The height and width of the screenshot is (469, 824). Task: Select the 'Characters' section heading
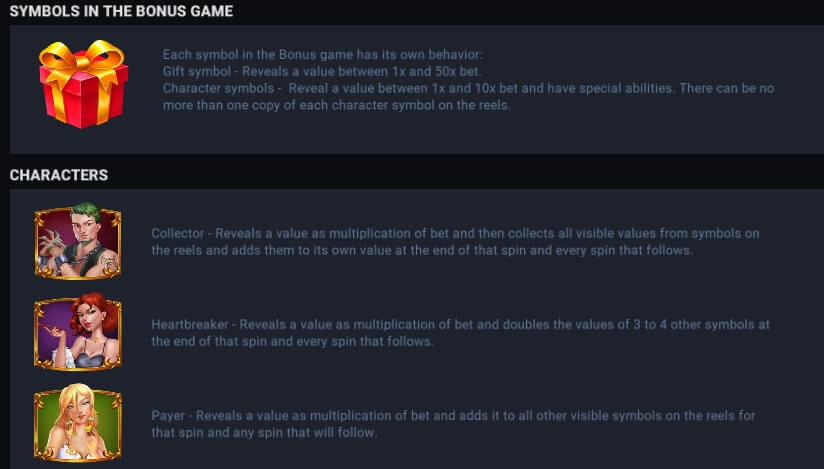click(59, 175)
